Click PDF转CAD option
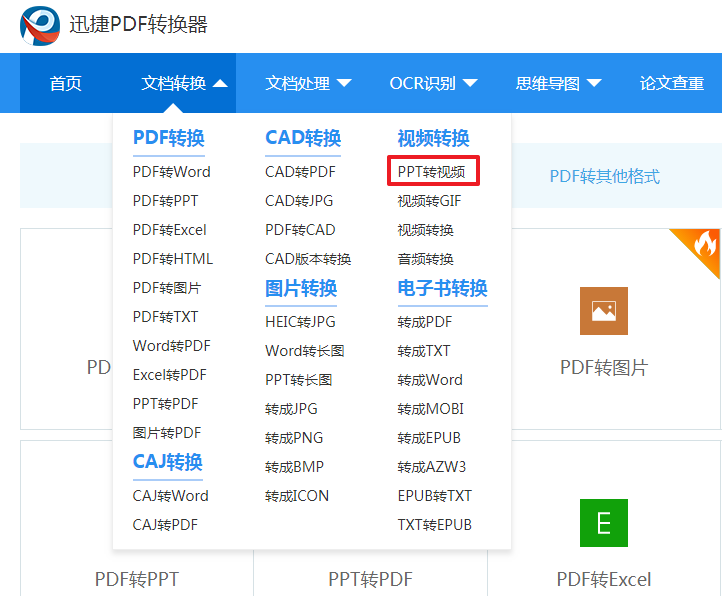The image size is (722, 596). coord(300,230)
